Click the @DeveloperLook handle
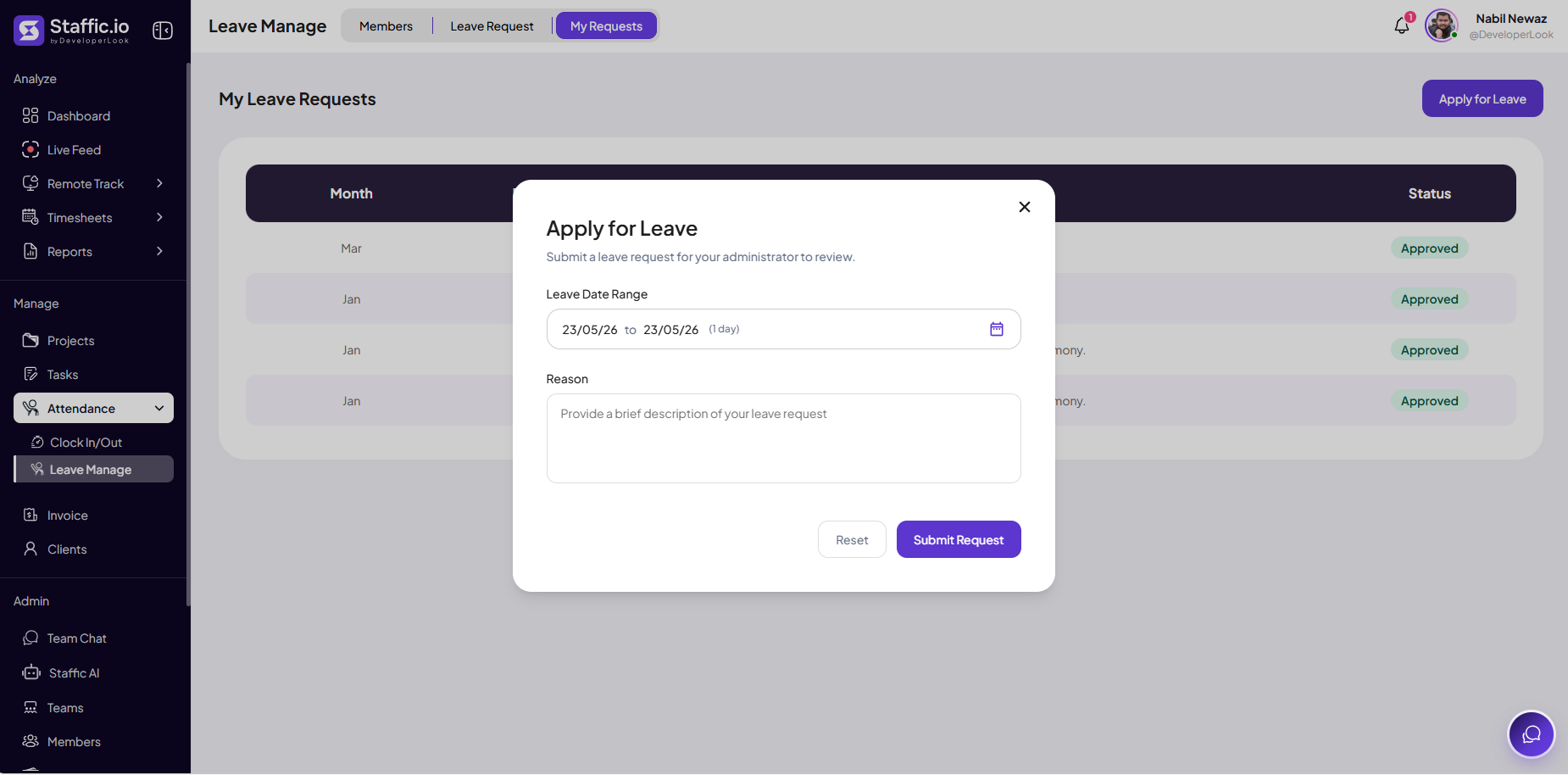Image resolution: width=1568 pixels, height=775 pixels. (x=1511, y=35)
